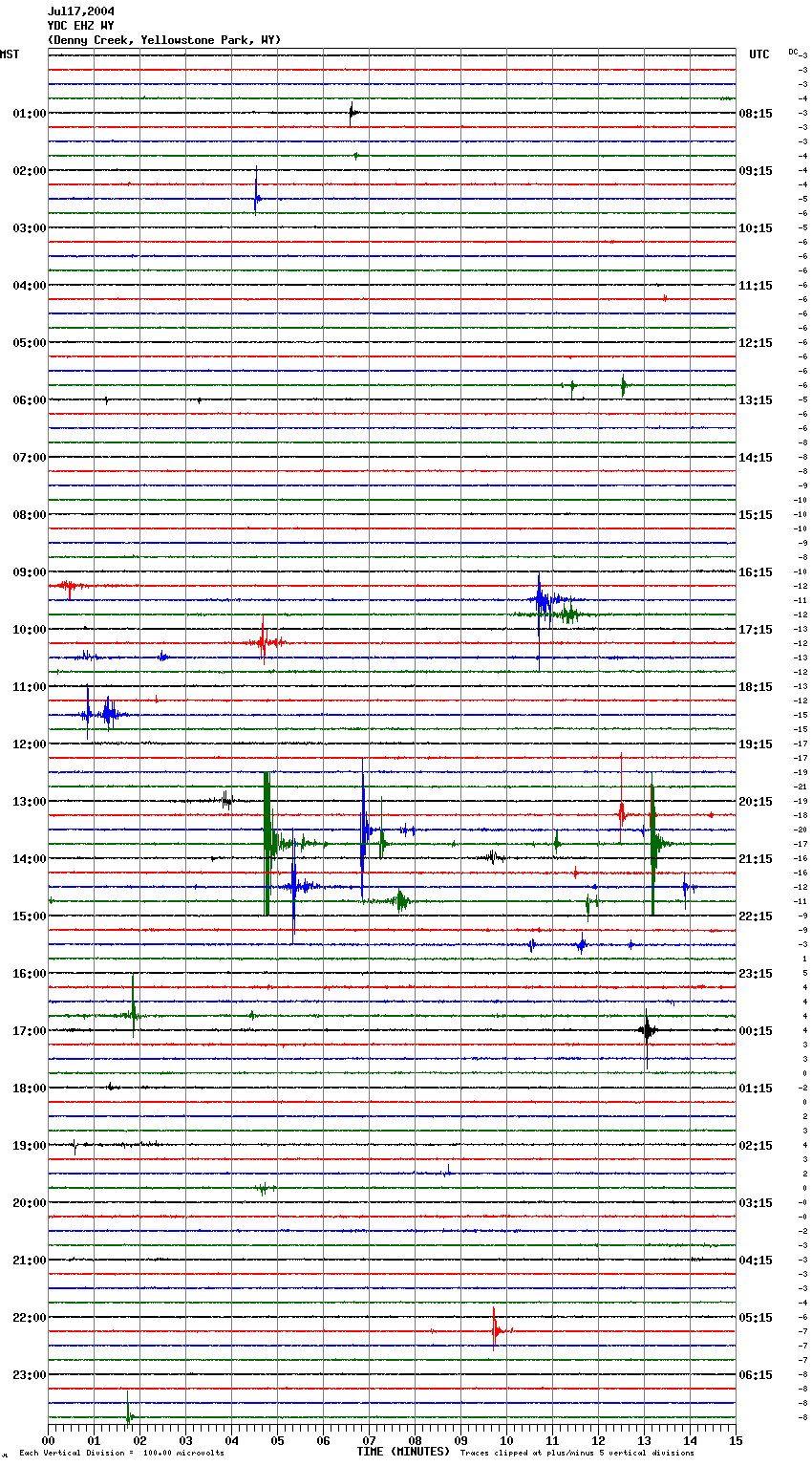Click the '15' minute tick label on bottom axis
This screenshot has width=812, height=1466.
(735, 1440)
